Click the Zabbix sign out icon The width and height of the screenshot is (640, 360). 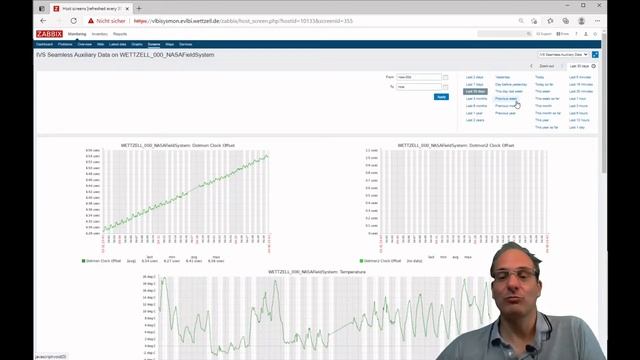pos(595,34)
